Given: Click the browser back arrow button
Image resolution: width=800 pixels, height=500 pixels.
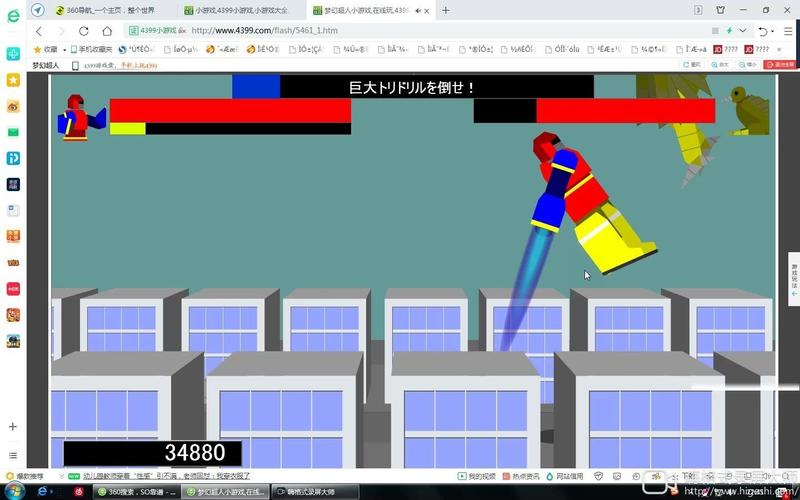Looking at the screenshot, I should (39, 31).
